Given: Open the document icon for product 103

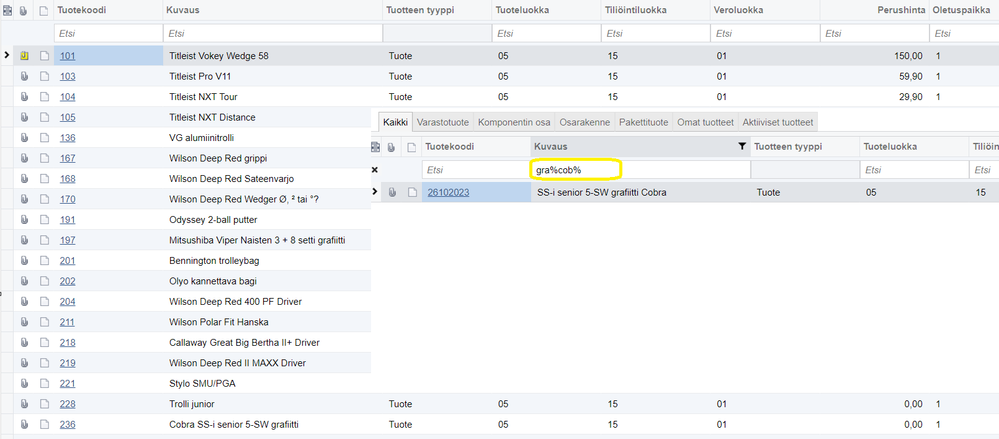Looking at the screenshot, I should tap(44, 76).
